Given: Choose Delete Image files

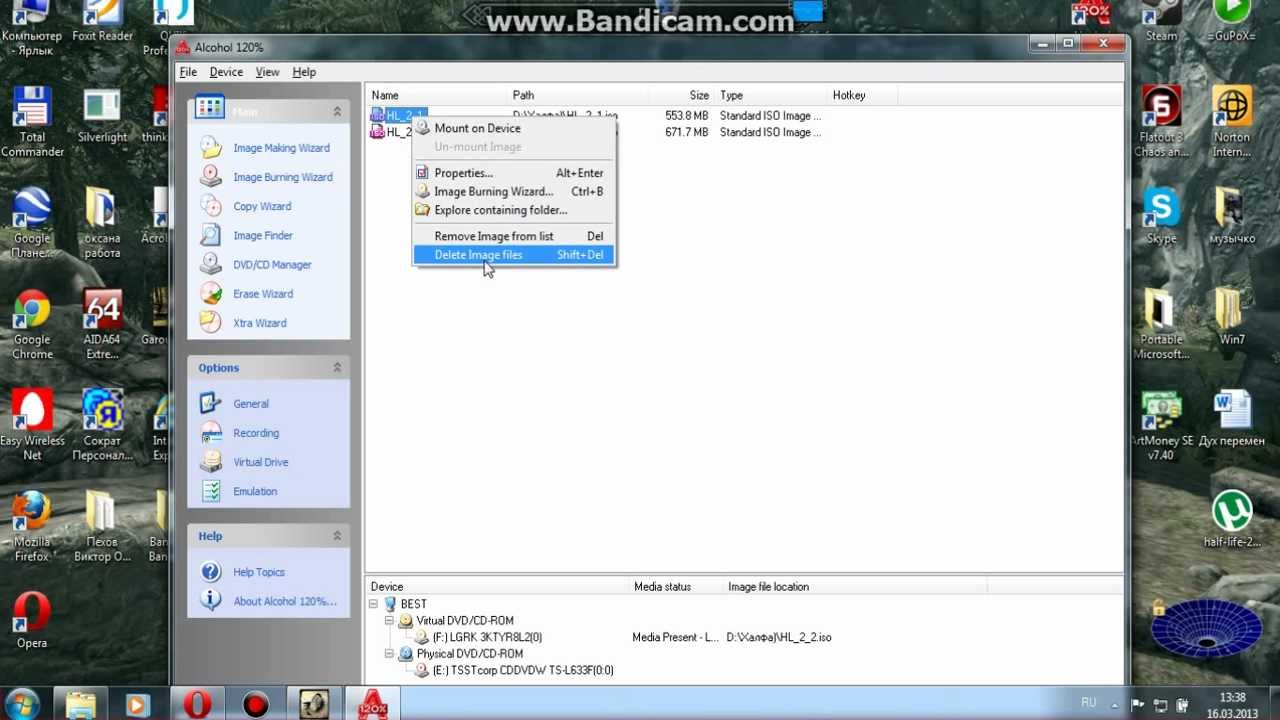Looking at the screenshot, I should coord(514,255).
